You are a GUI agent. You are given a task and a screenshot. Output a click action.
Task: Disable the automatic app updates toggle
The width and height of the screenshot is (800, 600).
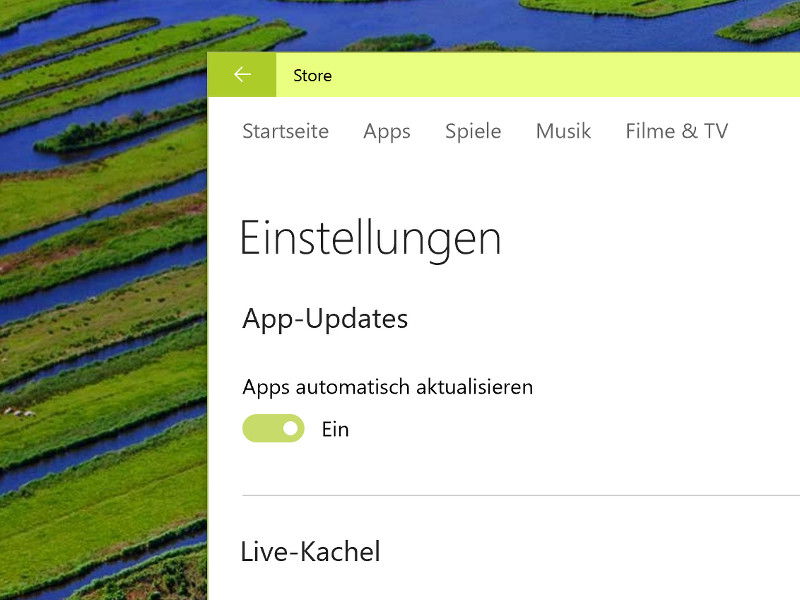tap(273, 428)
